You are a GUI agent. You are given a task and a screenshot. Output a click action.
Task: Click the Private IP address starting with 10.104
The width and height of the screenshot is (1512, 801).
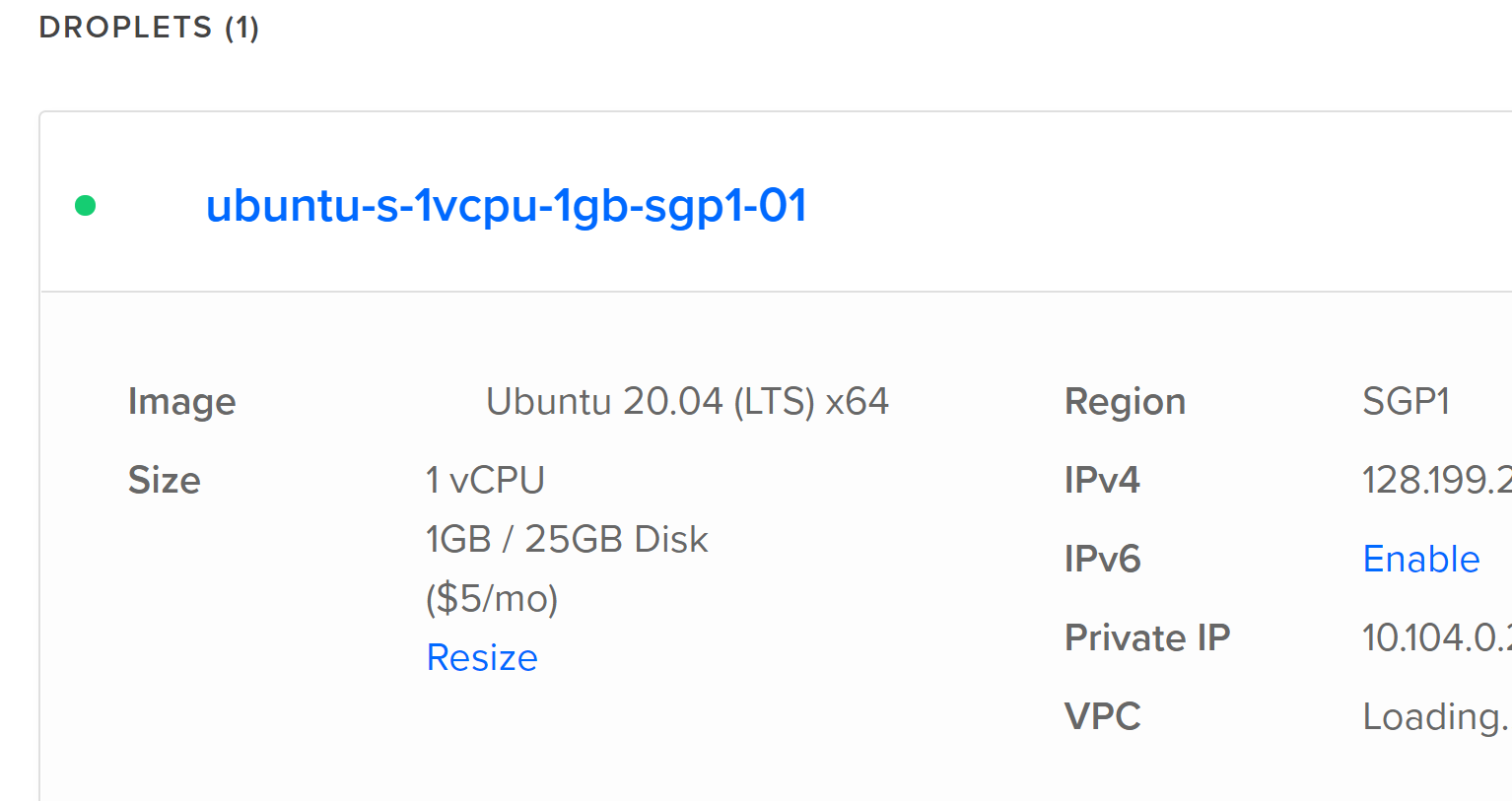pyautogui.click(x=1435, y=637)
